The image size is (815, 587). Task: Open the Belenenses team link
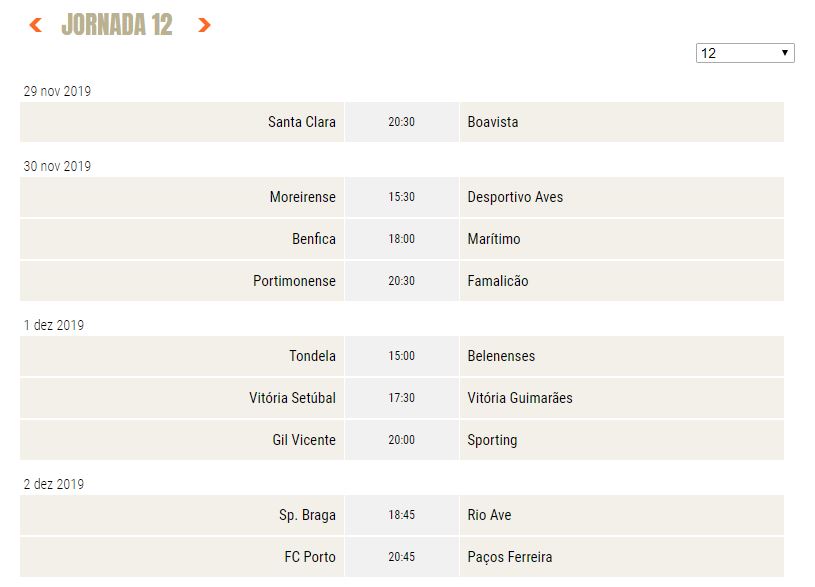[x=501, y=356]
